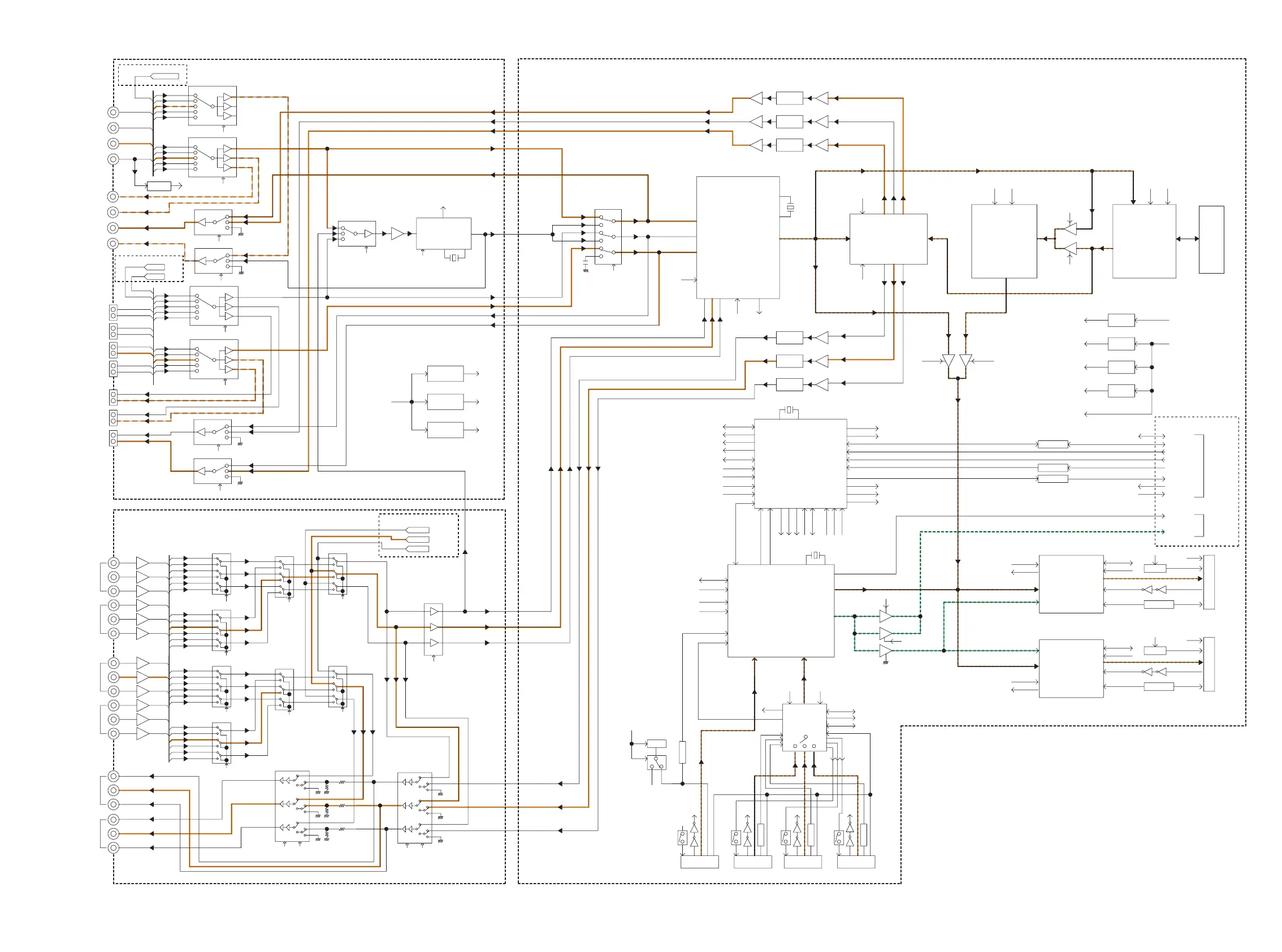The image size is (1282, 952).
Task: Toggle the switch inside the small bottom-center block
Action: (x=804, y=739)
